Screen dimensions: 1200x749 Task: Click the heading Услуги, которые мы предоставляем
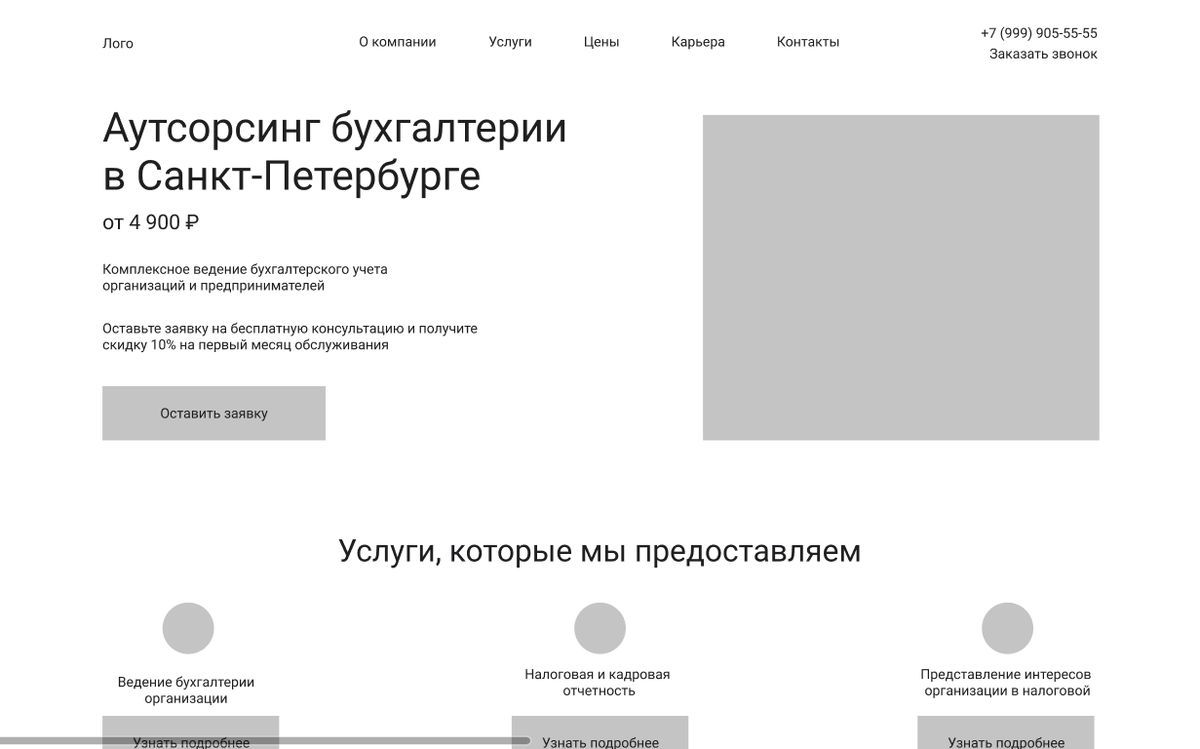[x=600, y=551]
